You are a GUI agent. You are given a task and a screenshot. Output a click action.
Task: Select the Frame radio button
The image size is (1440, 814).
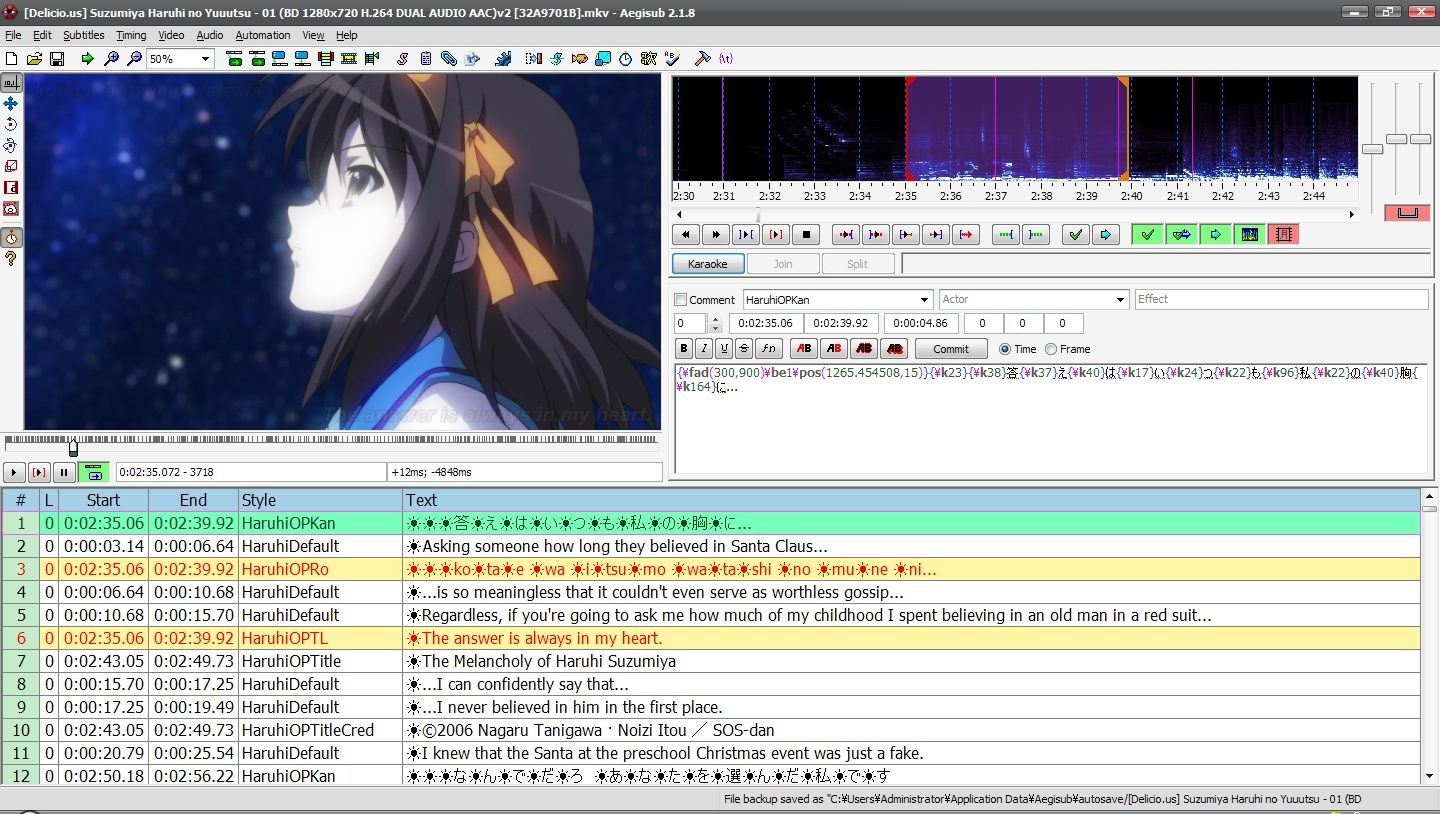[x=1051, y=349]
